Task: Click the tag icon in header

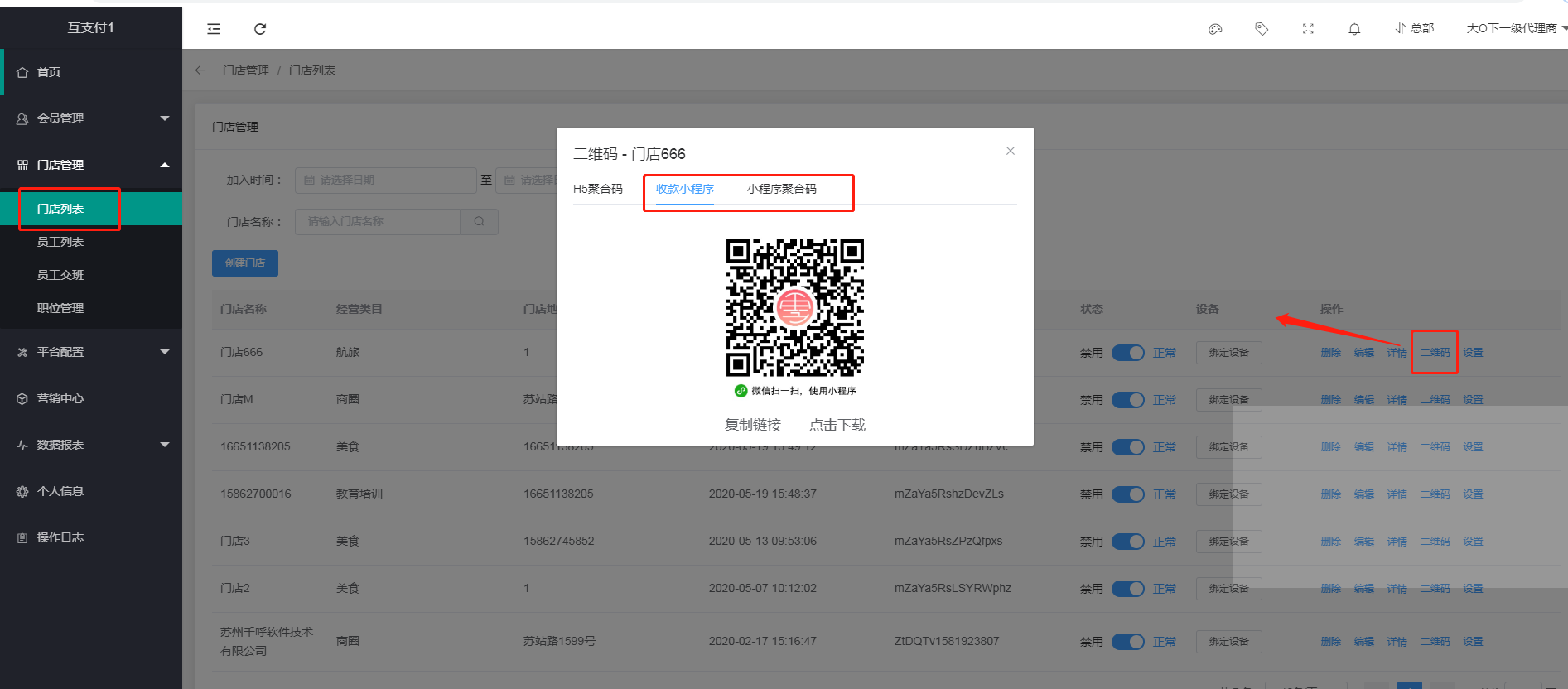Action: [x=1262, y=29]
